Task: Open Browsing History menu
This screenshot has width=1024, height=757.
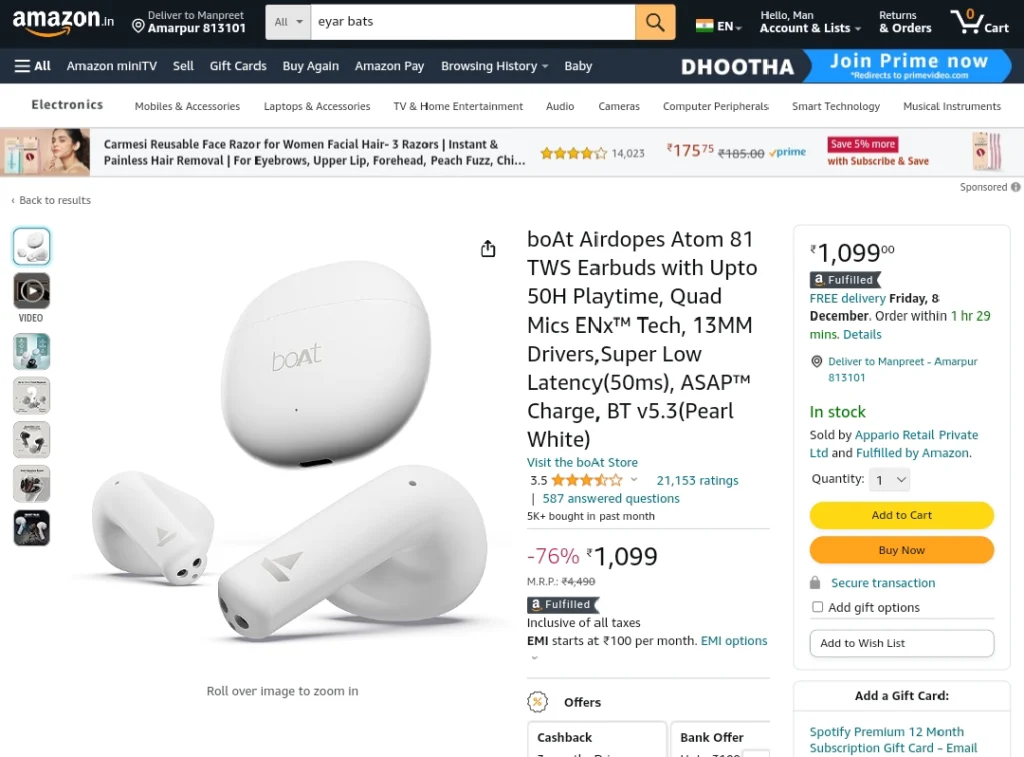Action: click(494, 66)
